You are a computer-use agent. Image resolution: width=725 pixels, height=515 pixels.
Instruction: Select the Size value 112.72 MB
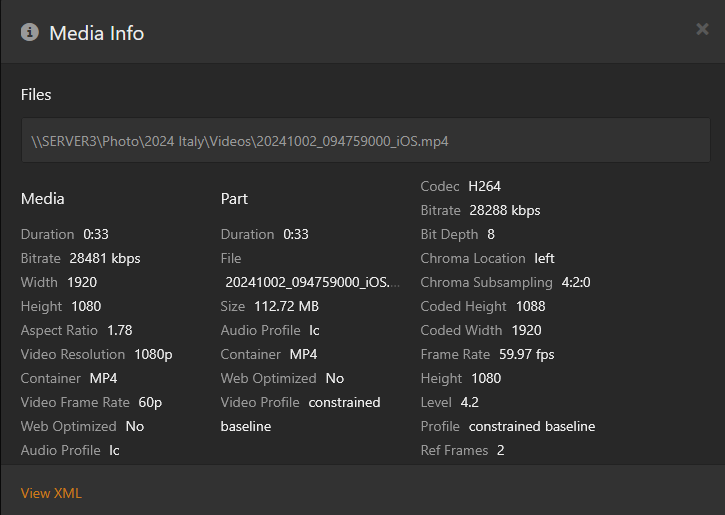click(x=284, y=307)
